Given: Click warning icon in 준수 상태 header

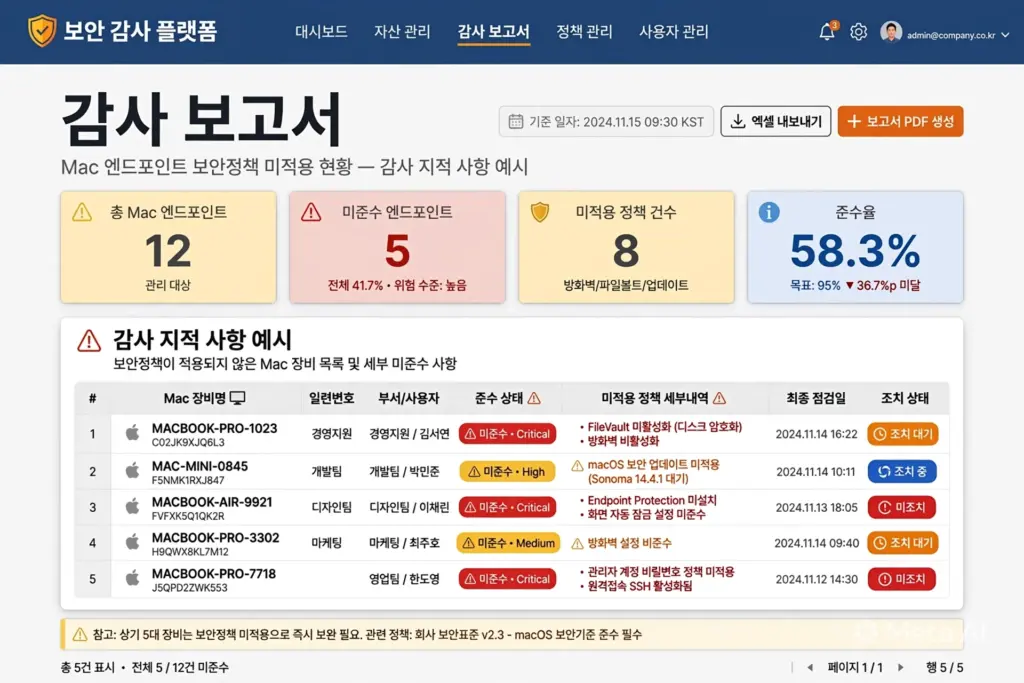Looking at the screenshot, I should [534, 398].
